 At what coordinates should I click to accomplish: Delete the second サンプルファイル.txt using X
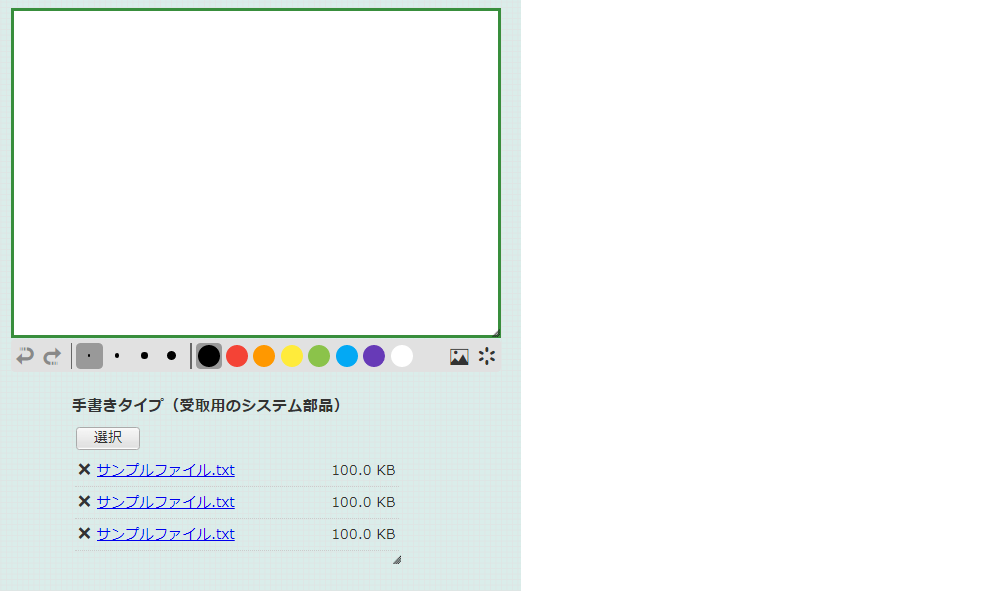[84, 502]
